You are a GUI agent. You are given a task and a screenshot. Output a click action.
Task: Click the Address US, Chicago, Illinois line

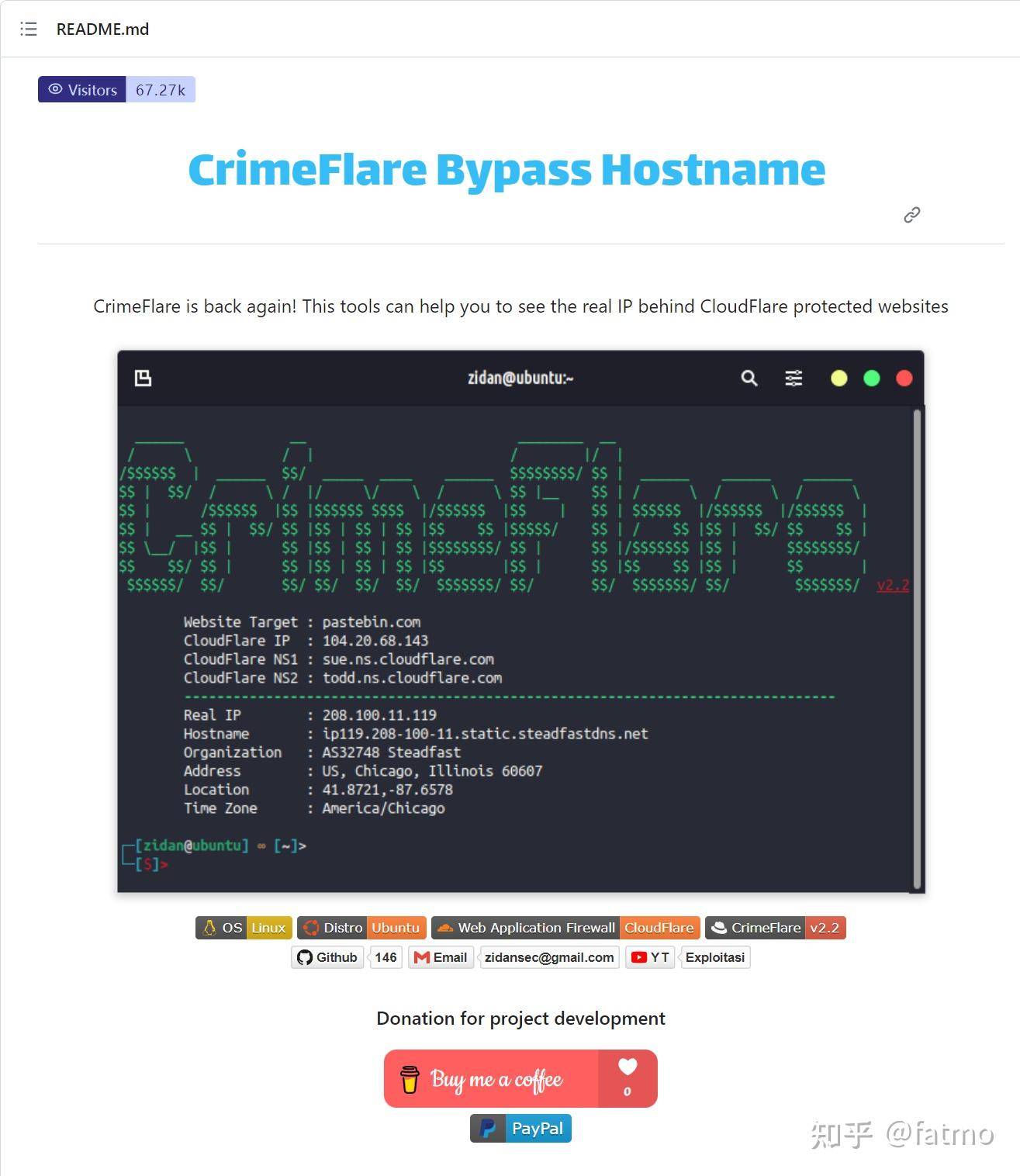(363, 771)
